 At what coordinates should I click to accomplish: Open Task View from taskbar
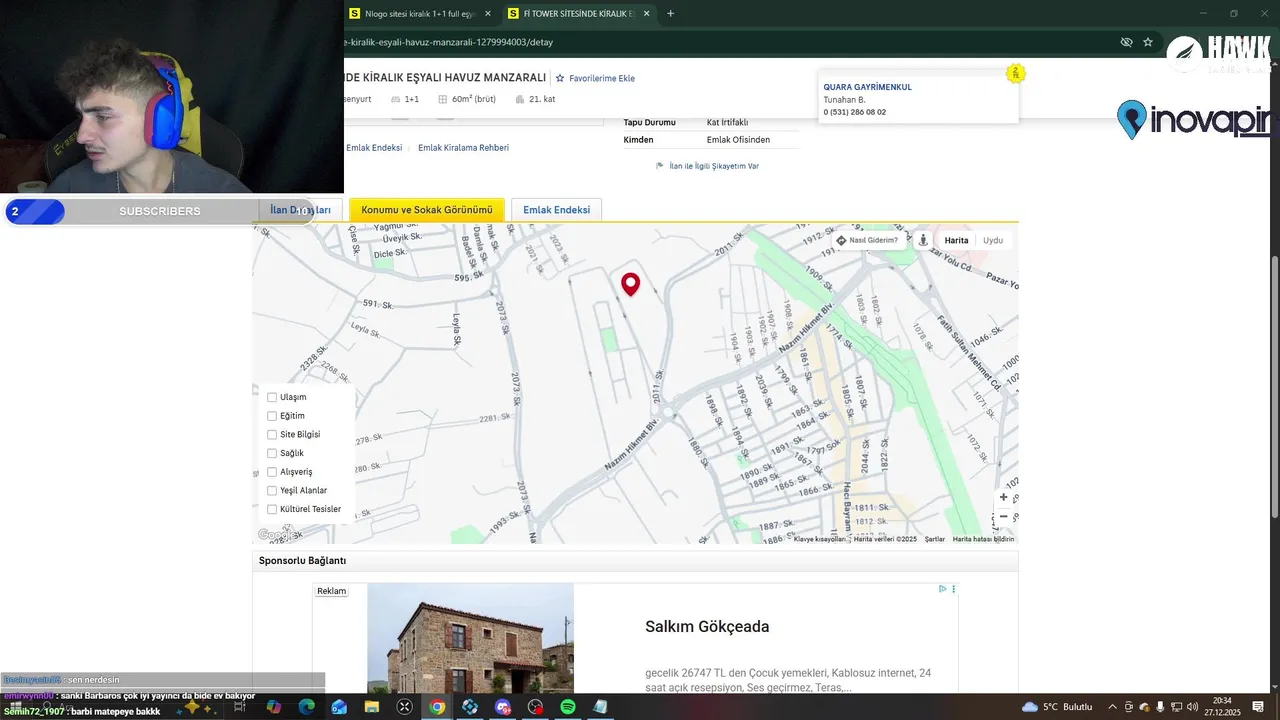(x=240, y=707)
